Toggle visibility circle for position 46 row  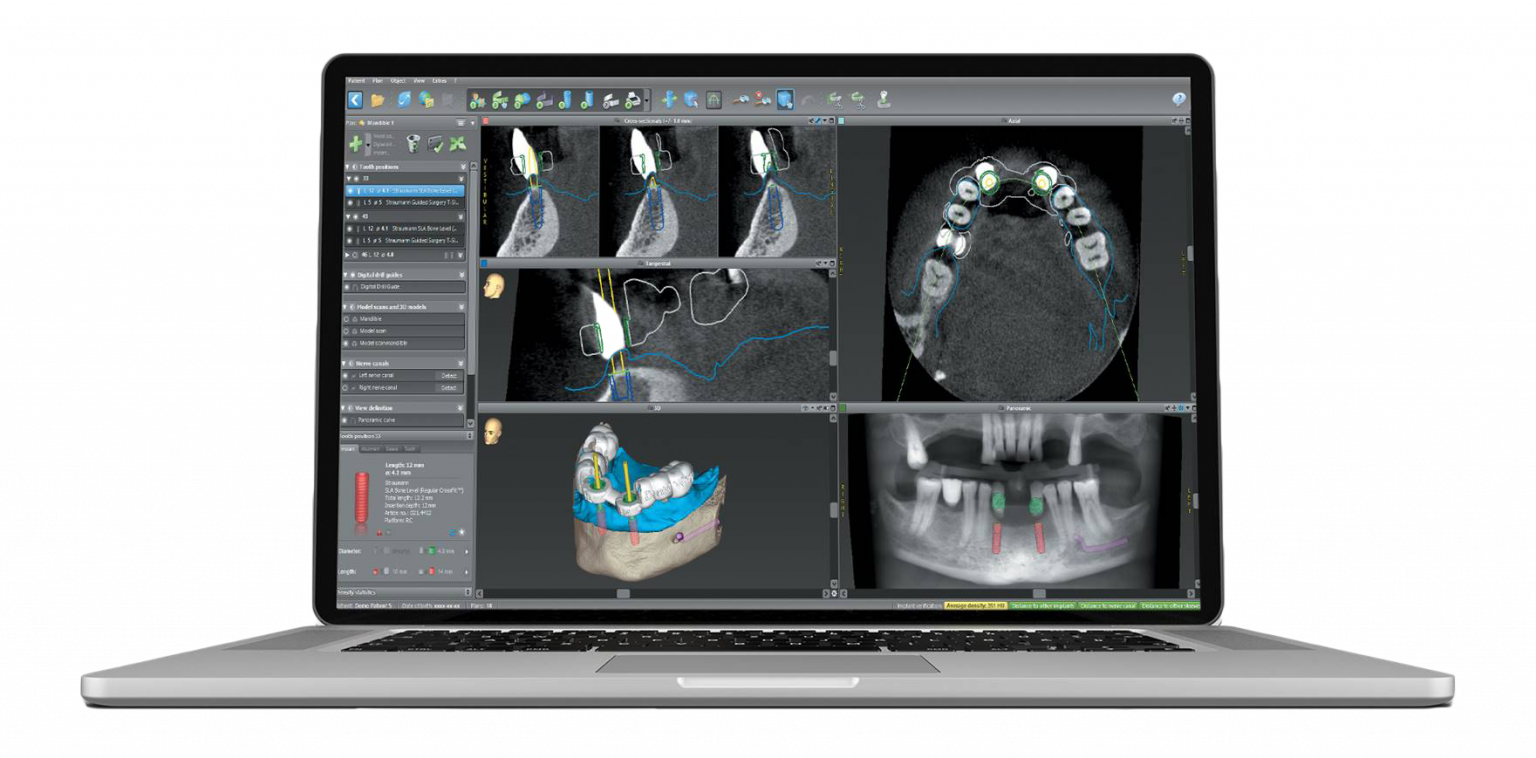coord(355,254)
